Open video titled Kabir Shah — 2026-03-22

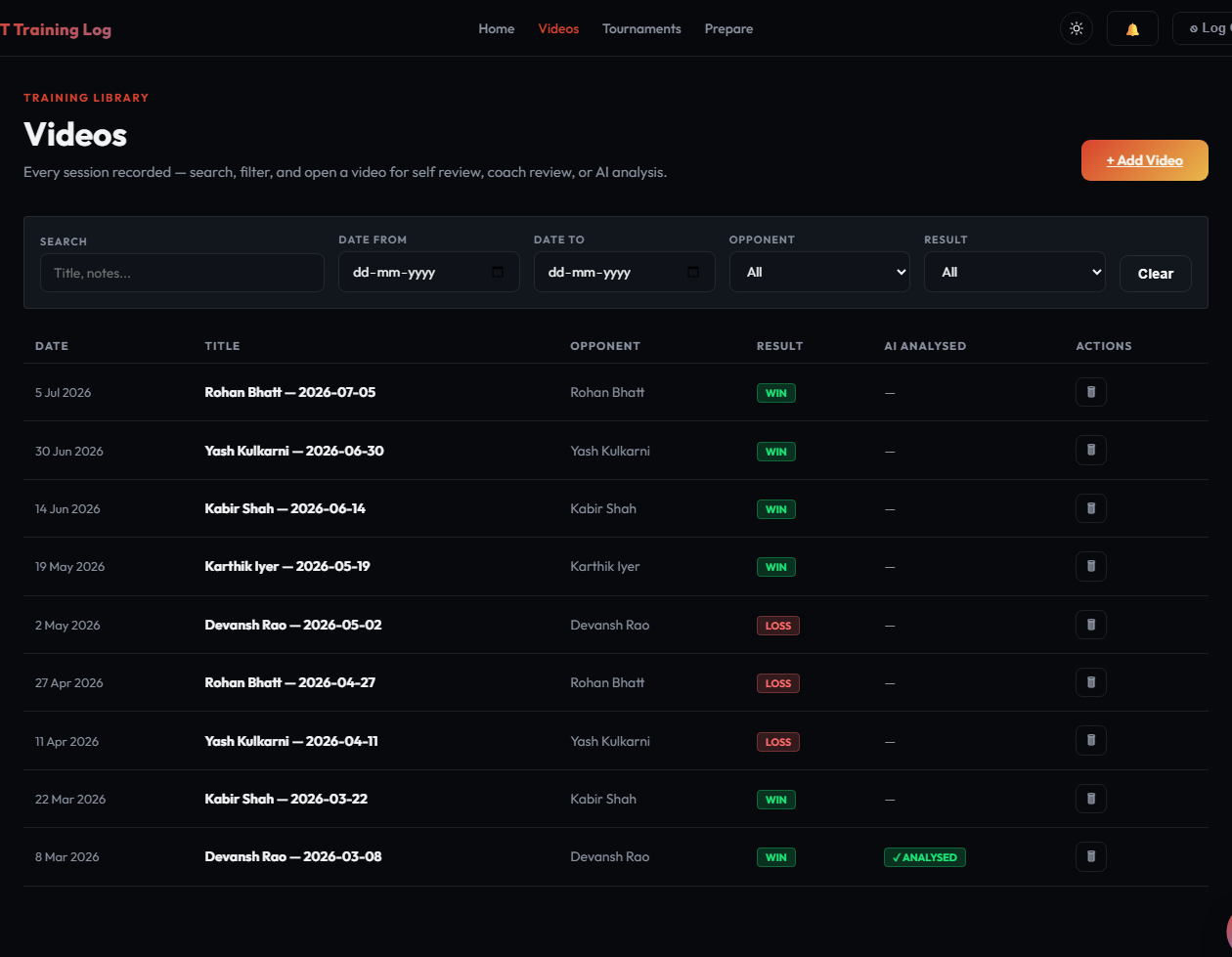pyautogui.click(x=286, y=799)
